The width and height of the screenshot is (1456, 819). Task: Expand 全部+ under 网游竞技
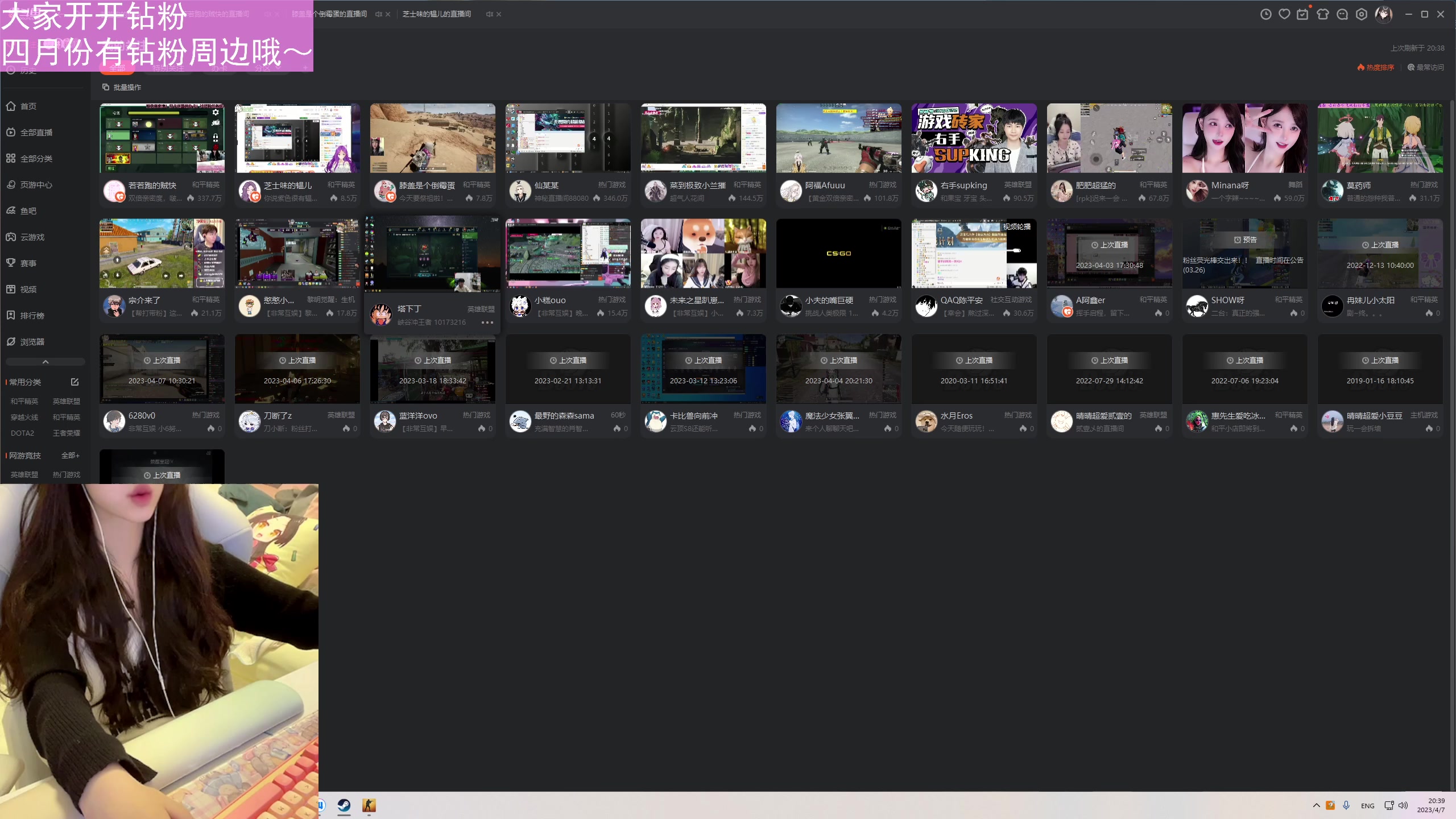71,456
